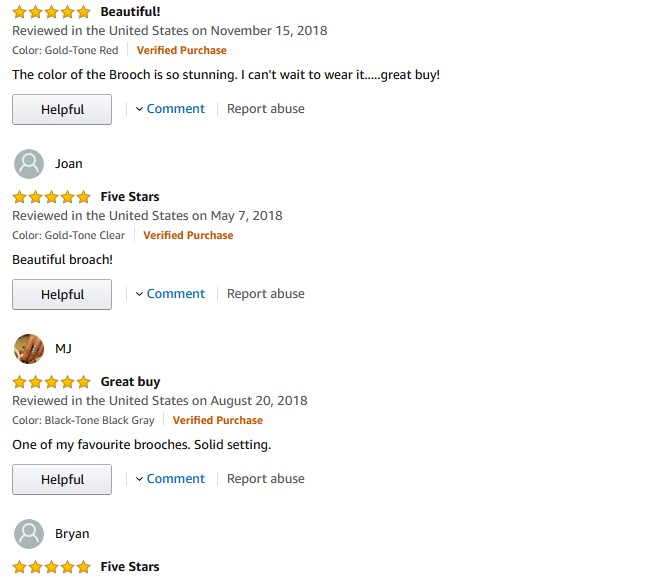This screenshot has width=666, height=577.
Task: Open the 'Great buy' review title
Action: pos(130,382)
